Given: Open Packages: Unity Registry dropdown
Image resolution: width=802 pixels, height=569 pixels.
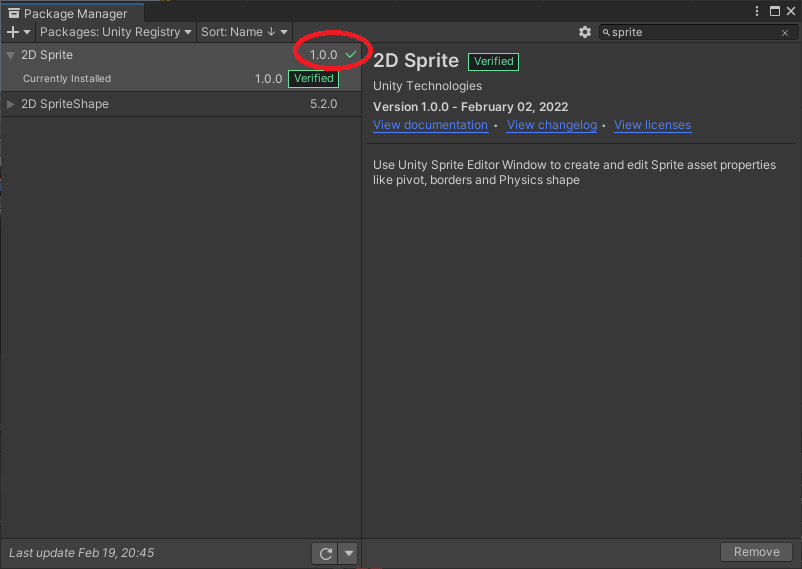Looking at the screenshot, I should 116,32.
